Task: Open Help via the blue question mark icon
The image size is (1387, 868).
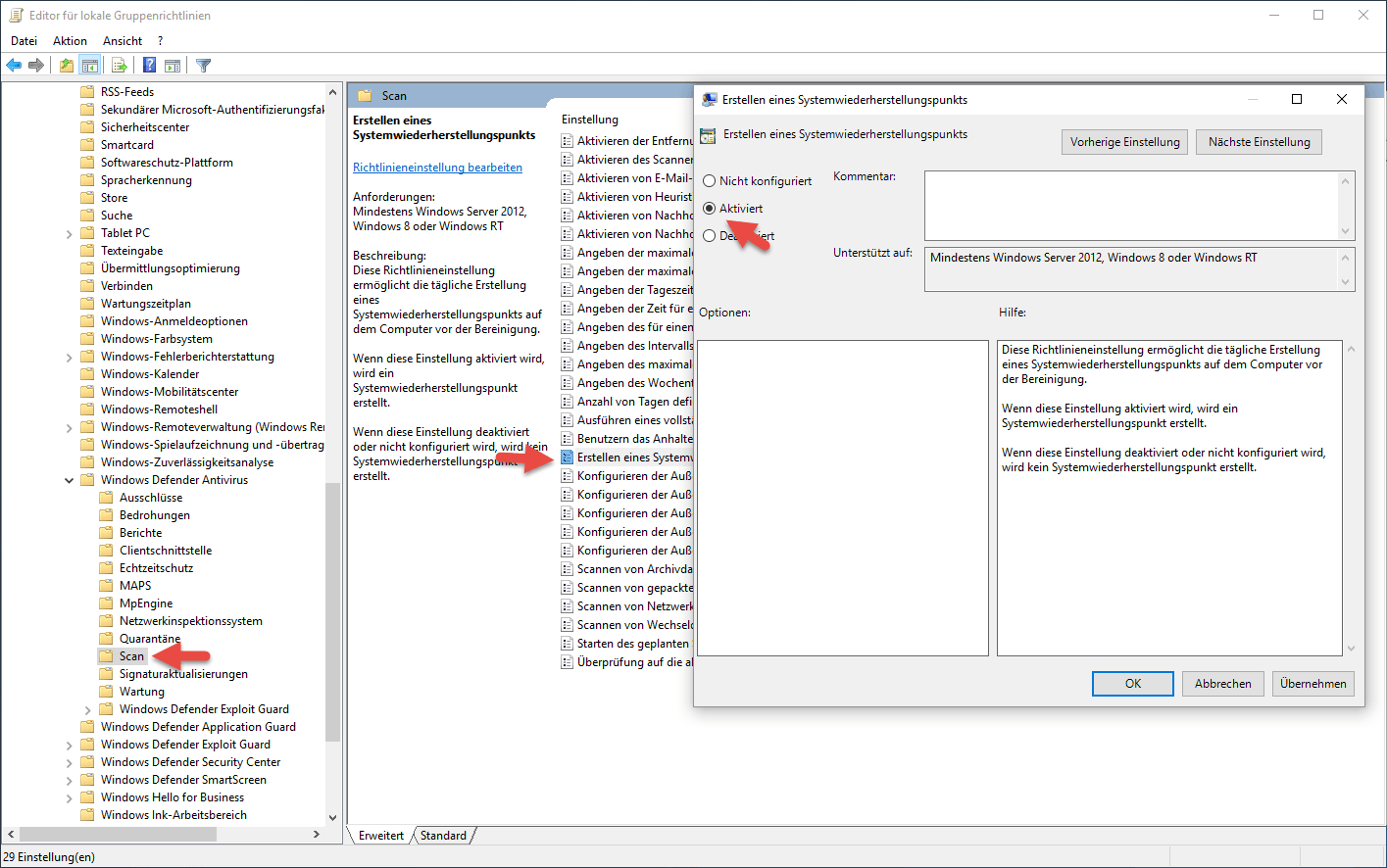Action: [x=149, y=66]
